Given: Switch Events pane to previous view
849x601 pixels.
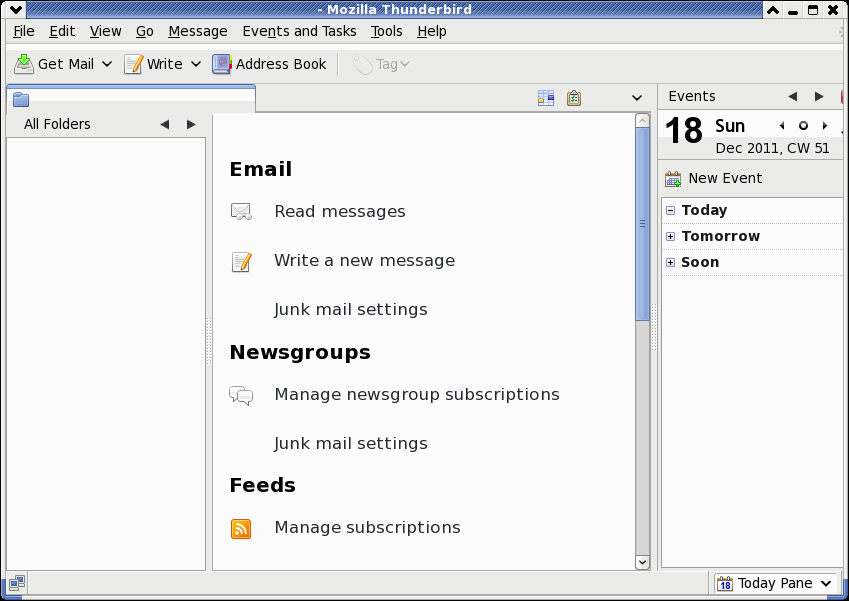Looking at the screenshot, I should (793, 96).
